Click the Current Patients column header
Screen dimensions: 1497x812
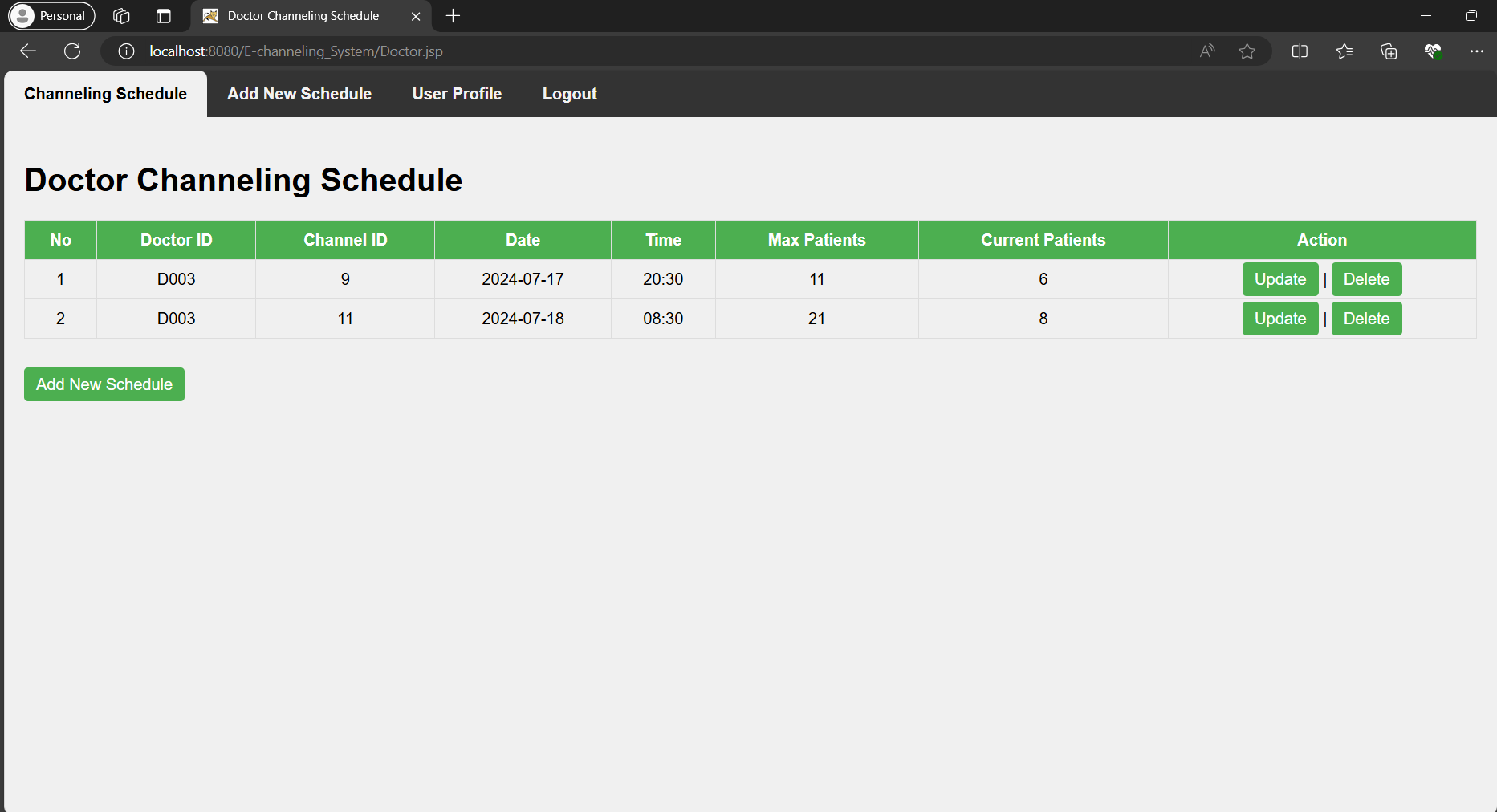click(1043, 240)
